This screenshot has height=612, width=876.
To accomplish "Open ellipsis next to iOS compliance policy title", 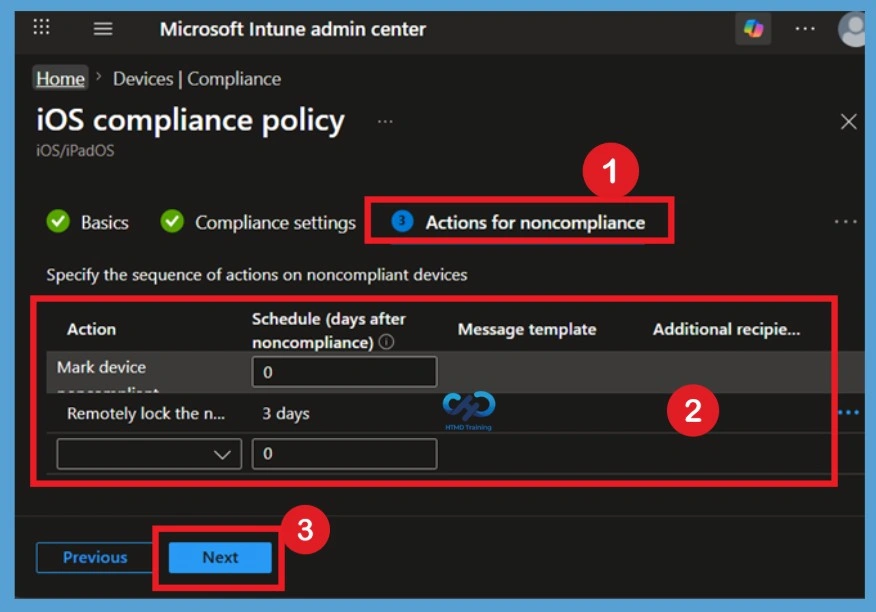I will 385,121.
